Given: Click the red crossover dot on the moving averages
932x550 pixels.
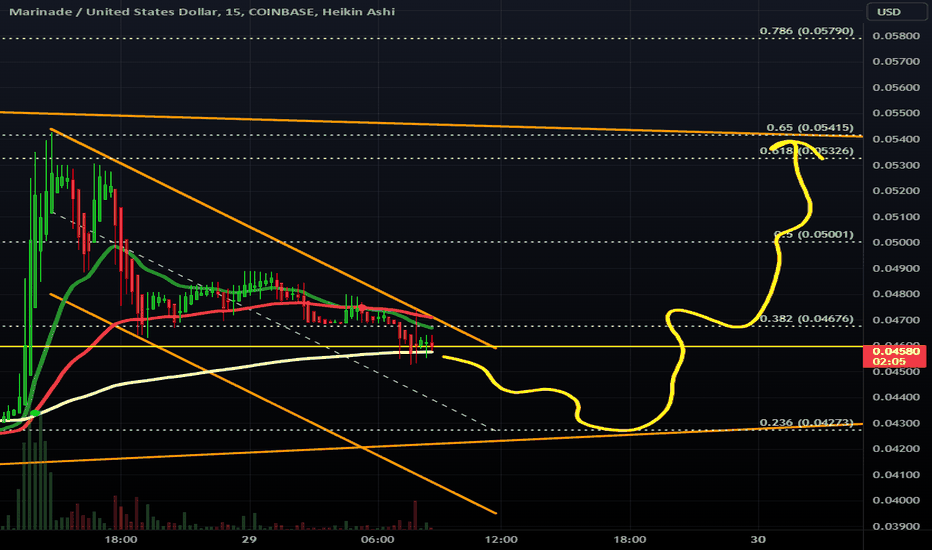Looking at the screenshot, I should [361, 307].
